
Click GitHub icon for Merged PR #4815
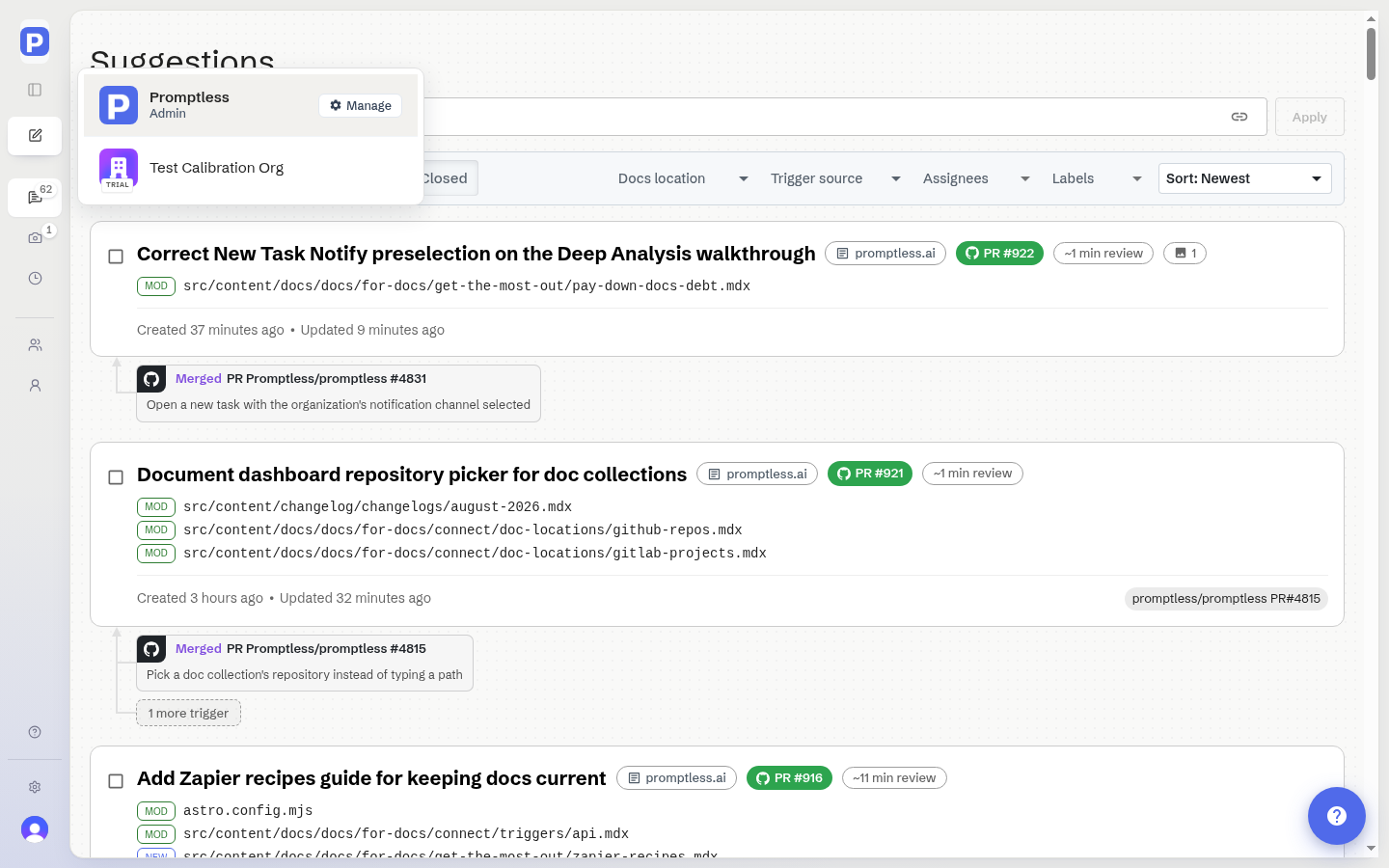tap(151, 649)
